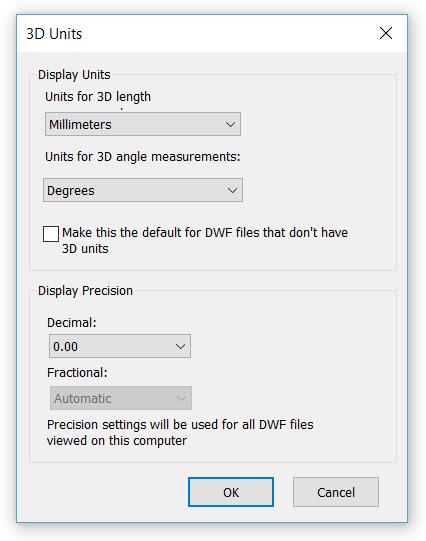Click the chevron on the 0.00 decimal box
426x541 pixels.
(180, 346)
